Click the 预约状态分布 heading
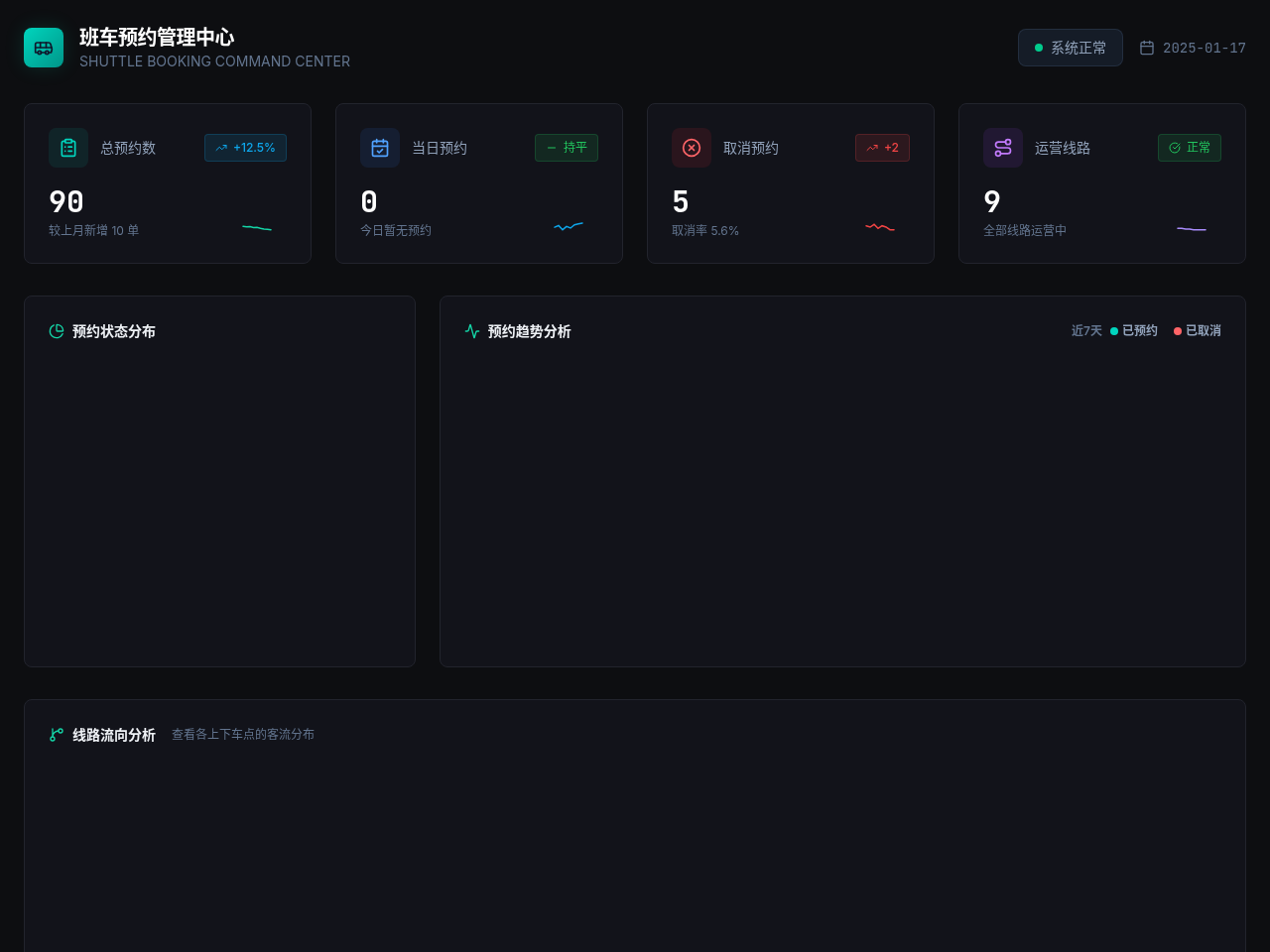 [x=114, y=331]
